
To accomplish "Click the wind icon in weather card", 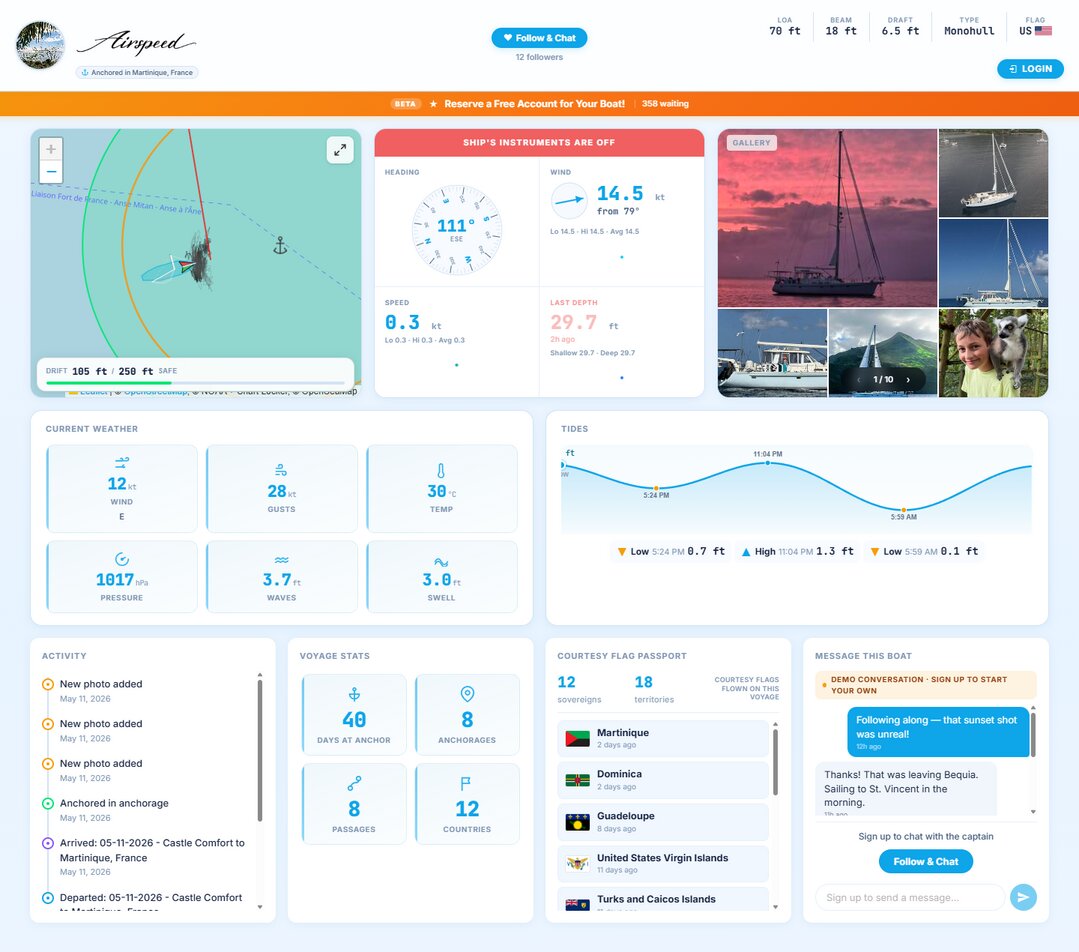I will click(122, 463).
